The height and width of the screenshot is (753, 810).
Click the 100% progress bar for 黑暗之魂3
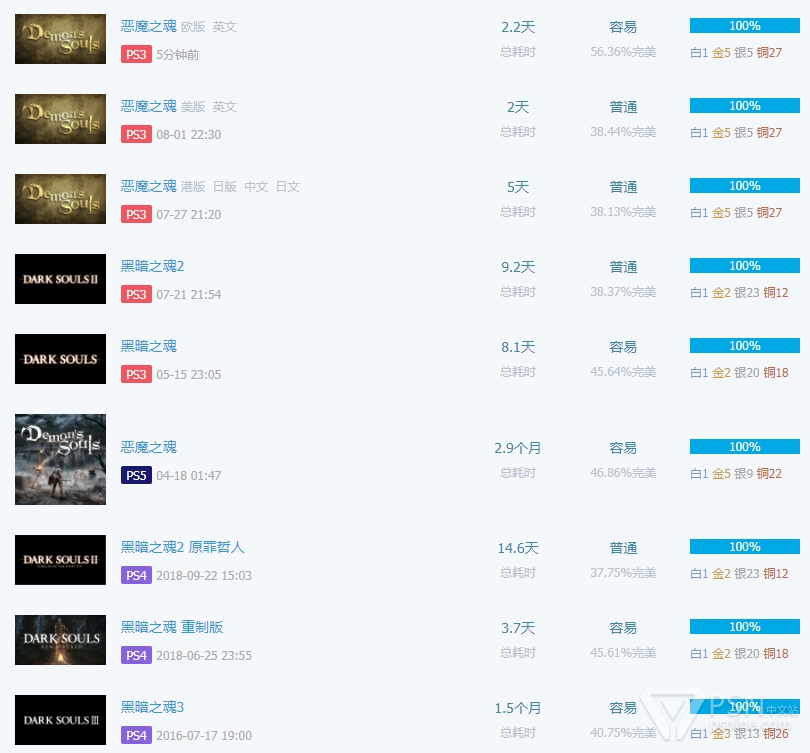[x=745, y=707]
